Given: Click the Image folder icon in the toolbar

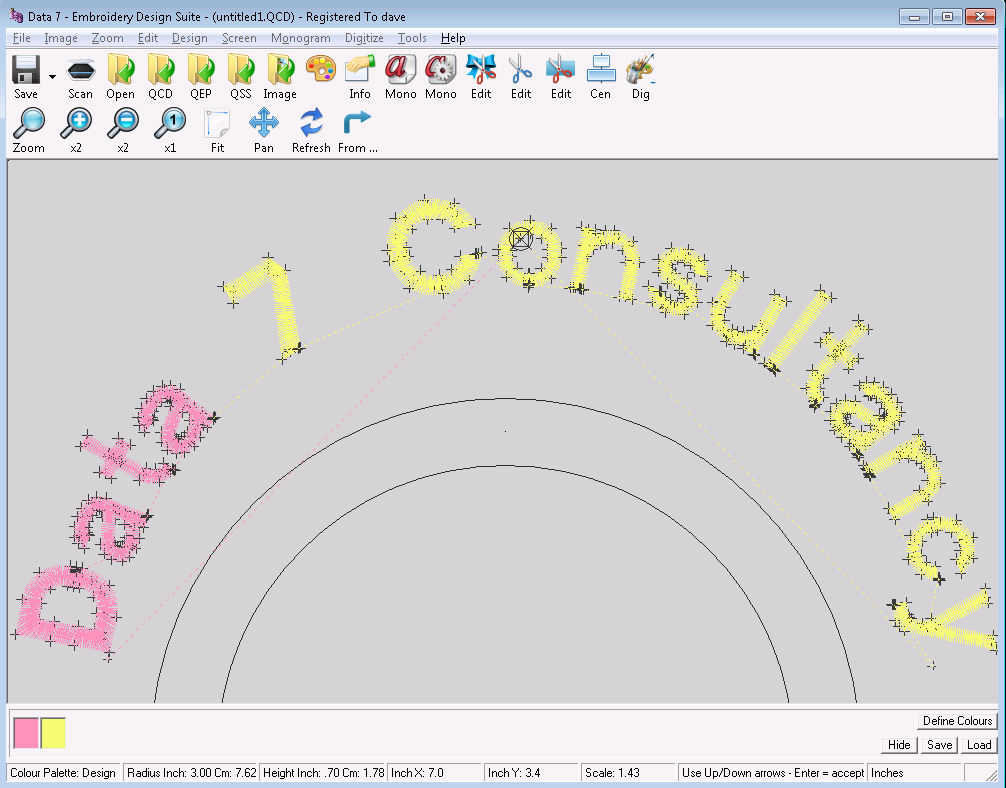Looking at the screenshot, I should 280,70.
